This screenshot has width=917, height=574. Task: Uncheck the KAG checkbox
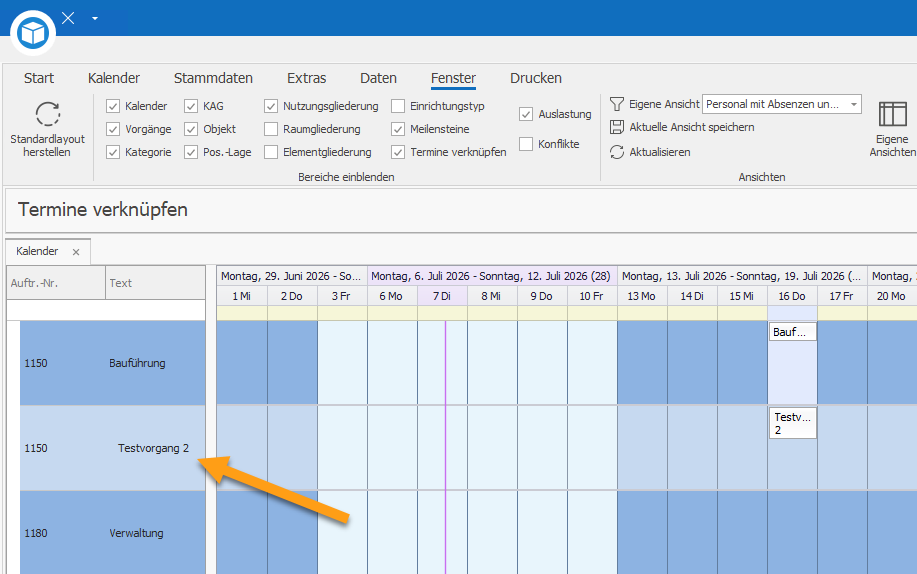pos(191,106)
